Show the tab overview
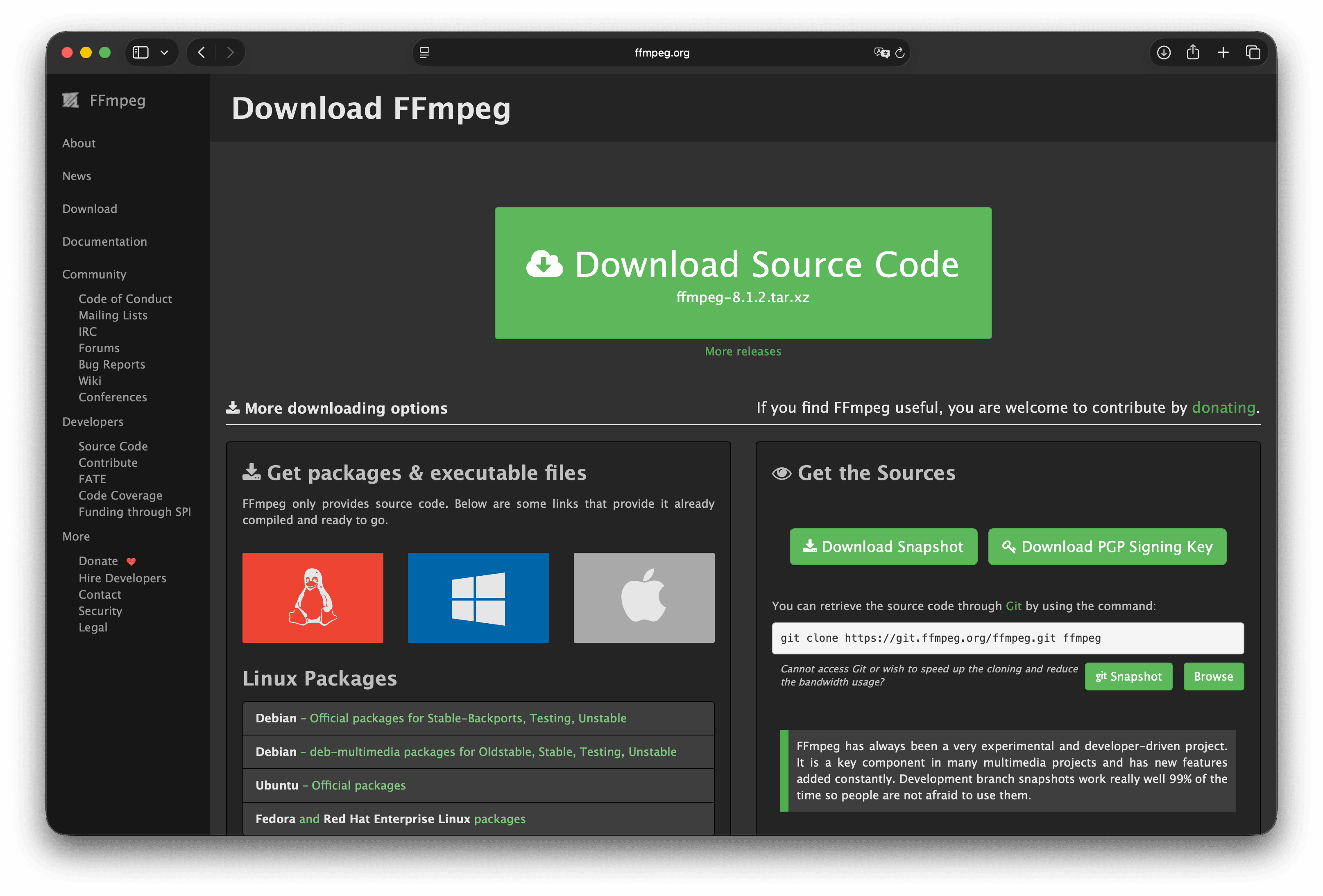The width and height of the screenshot is (1323, 896). [1253, 52]
